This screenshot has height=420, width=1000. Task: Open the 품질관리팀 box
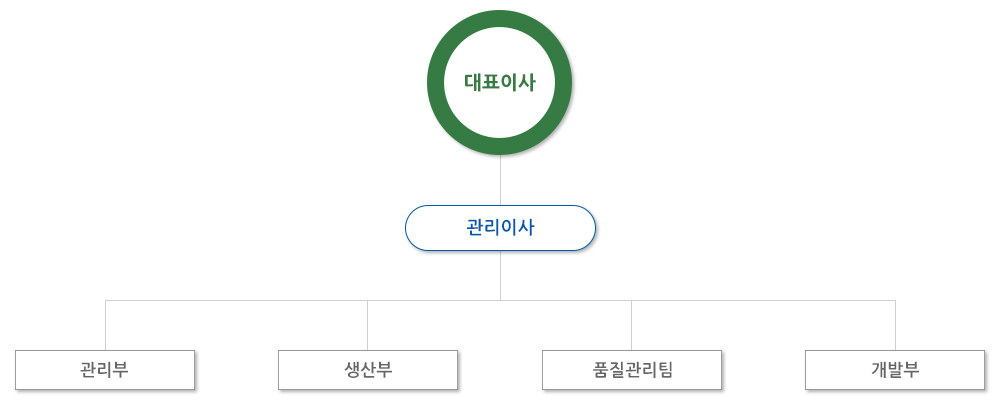click(x=631, y=370)
